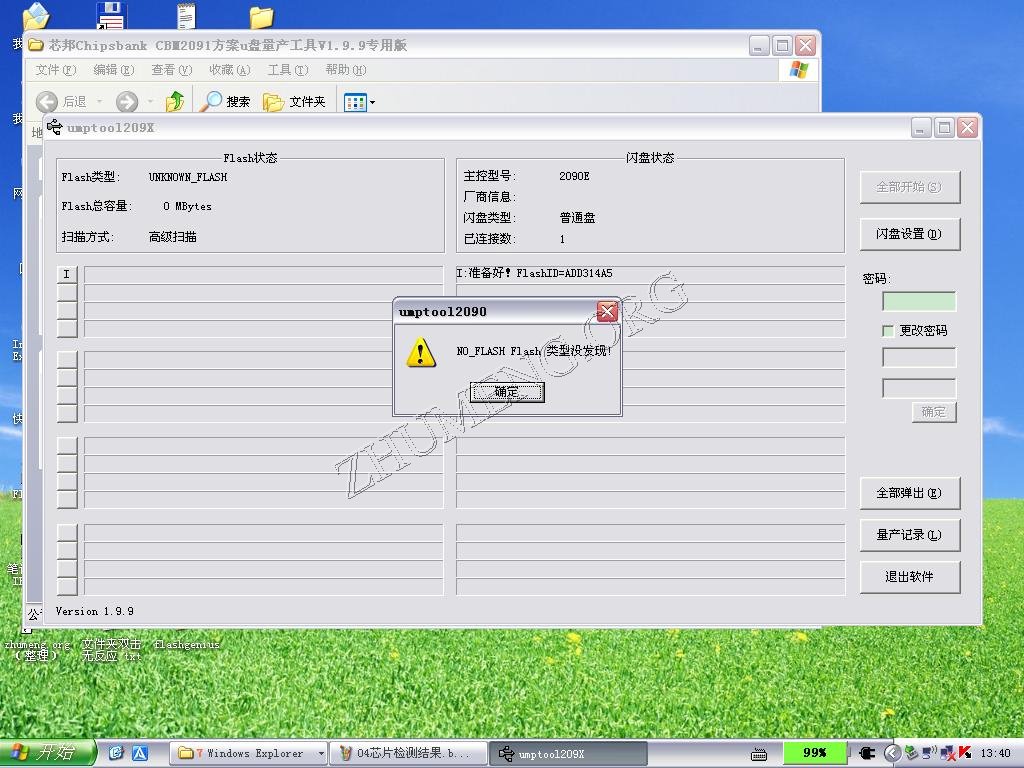Open 查看(V) menu in Explorer window
The width and height of the screenshot is (1024, 768).
click(172, 70)
